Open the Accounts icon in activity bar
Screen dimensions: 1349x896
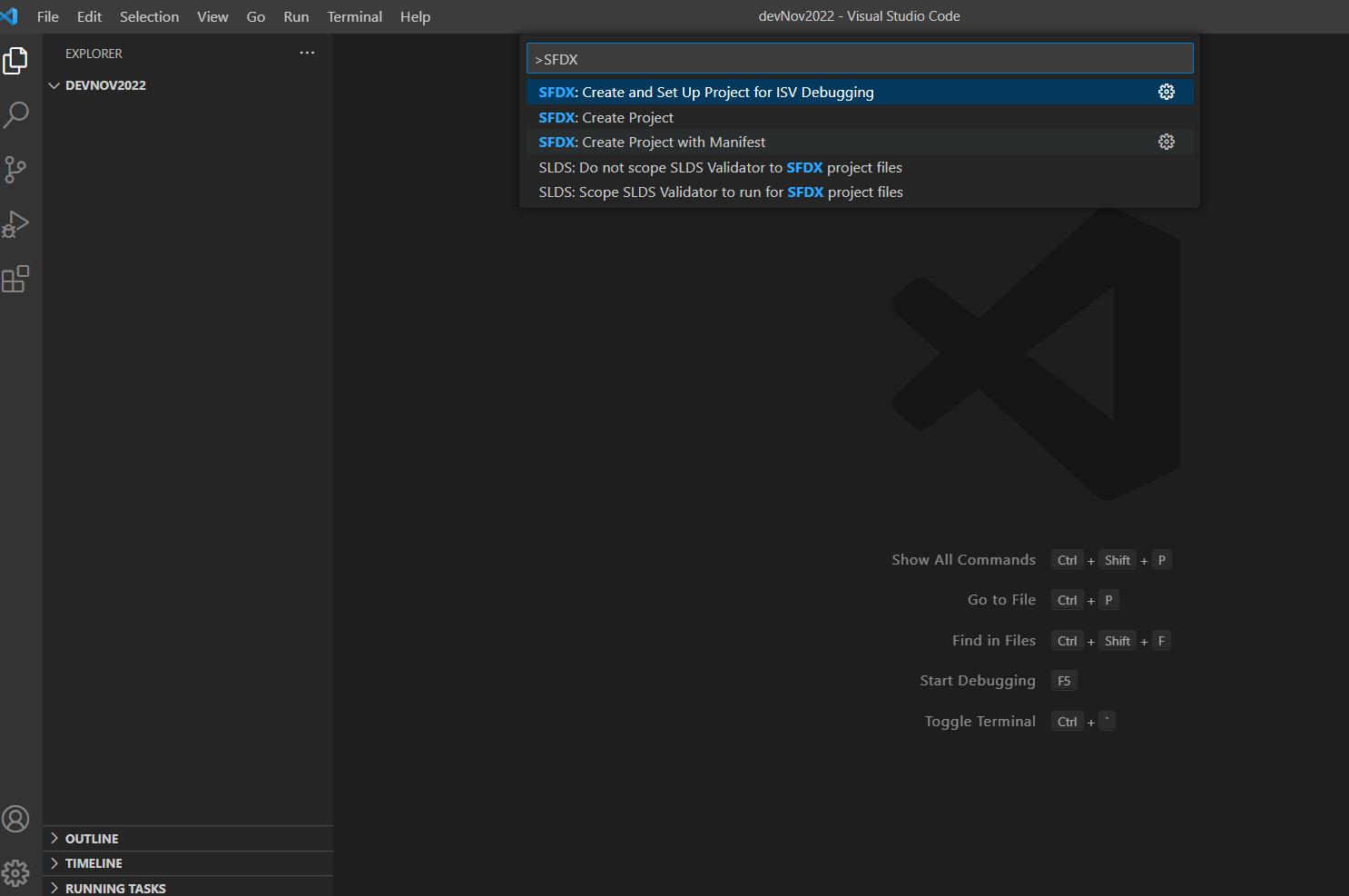15,819
